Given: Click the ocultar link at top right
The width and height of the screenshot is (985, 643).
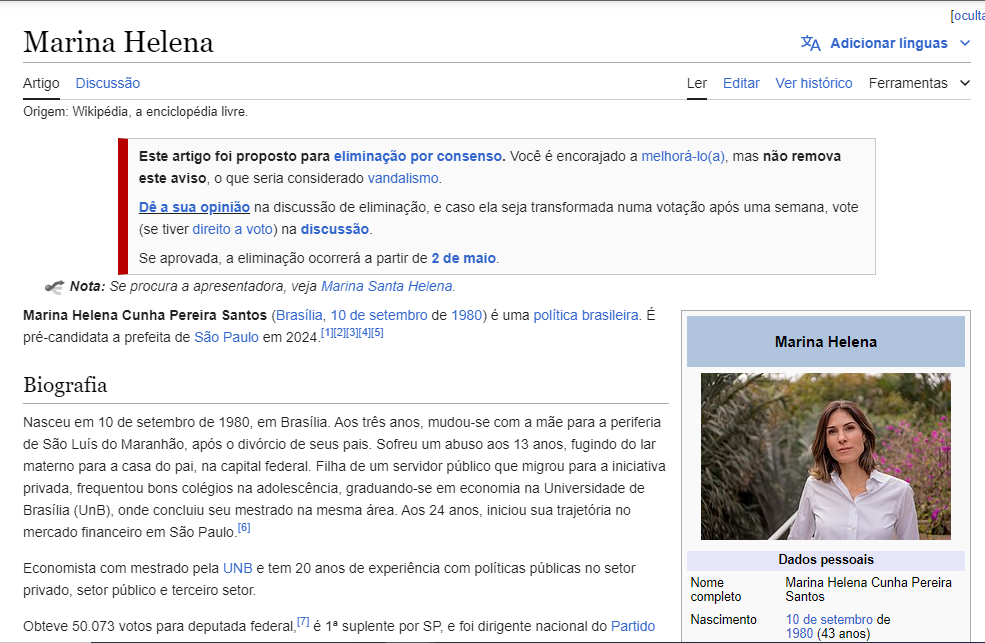Looking at the screenshot, I should [969, 16].
